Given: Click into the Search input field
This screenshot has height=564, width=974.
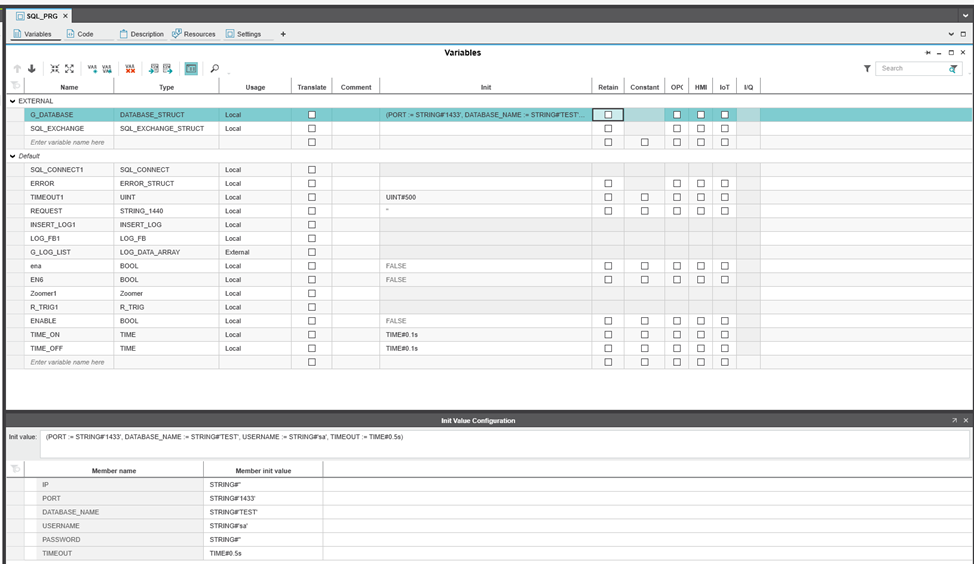Looking at the screenshot, I should point(910,69).
